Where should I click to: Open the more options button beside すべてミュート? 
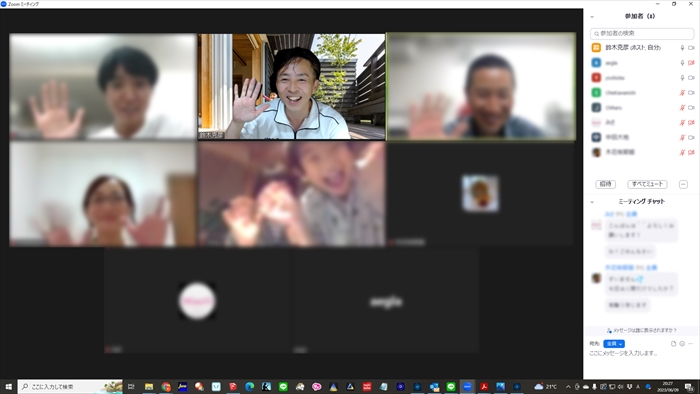[x=683, y=184]
